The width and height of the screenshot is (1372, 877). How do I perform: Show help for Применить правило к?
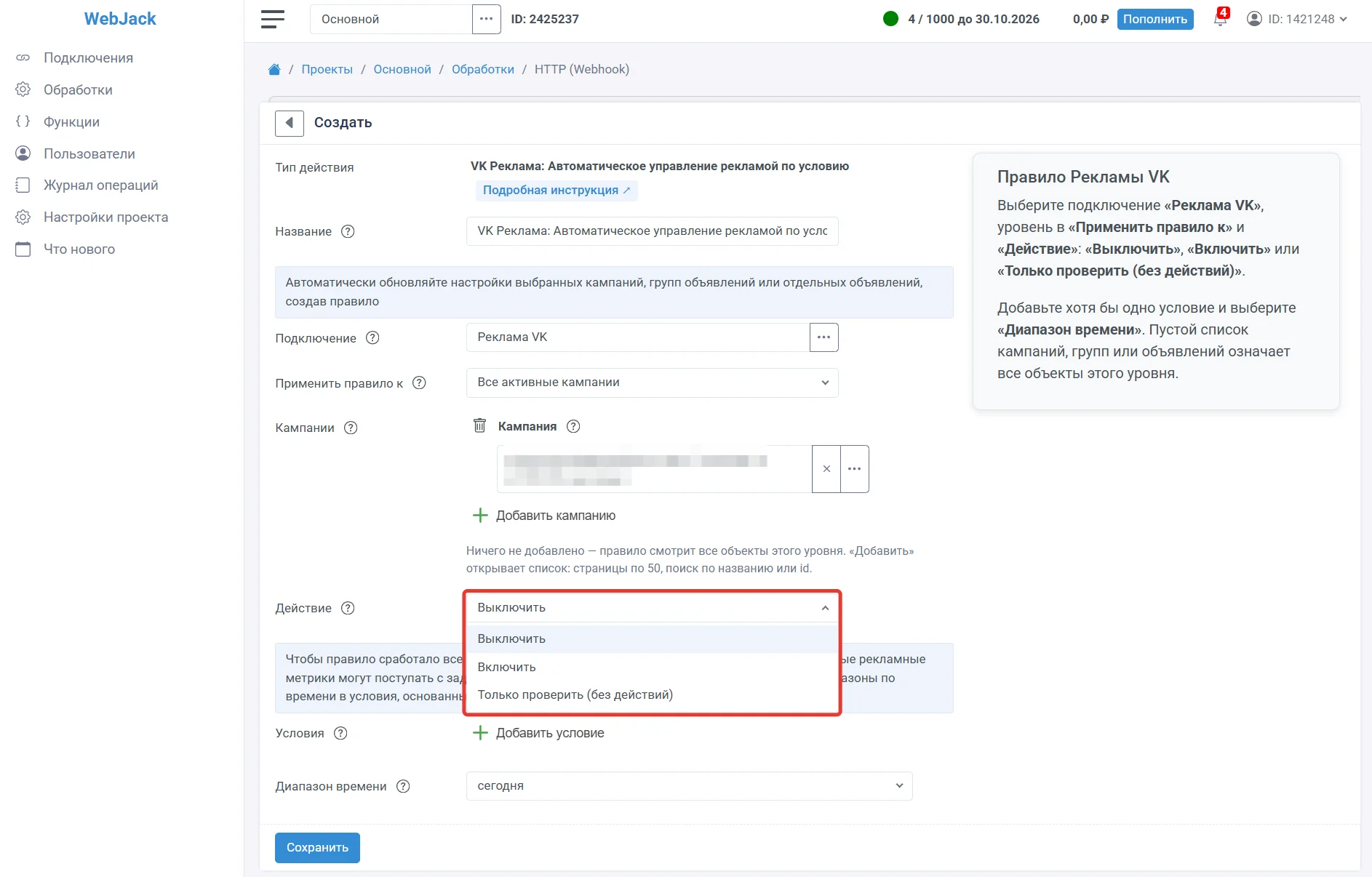(x=419, y=383)
